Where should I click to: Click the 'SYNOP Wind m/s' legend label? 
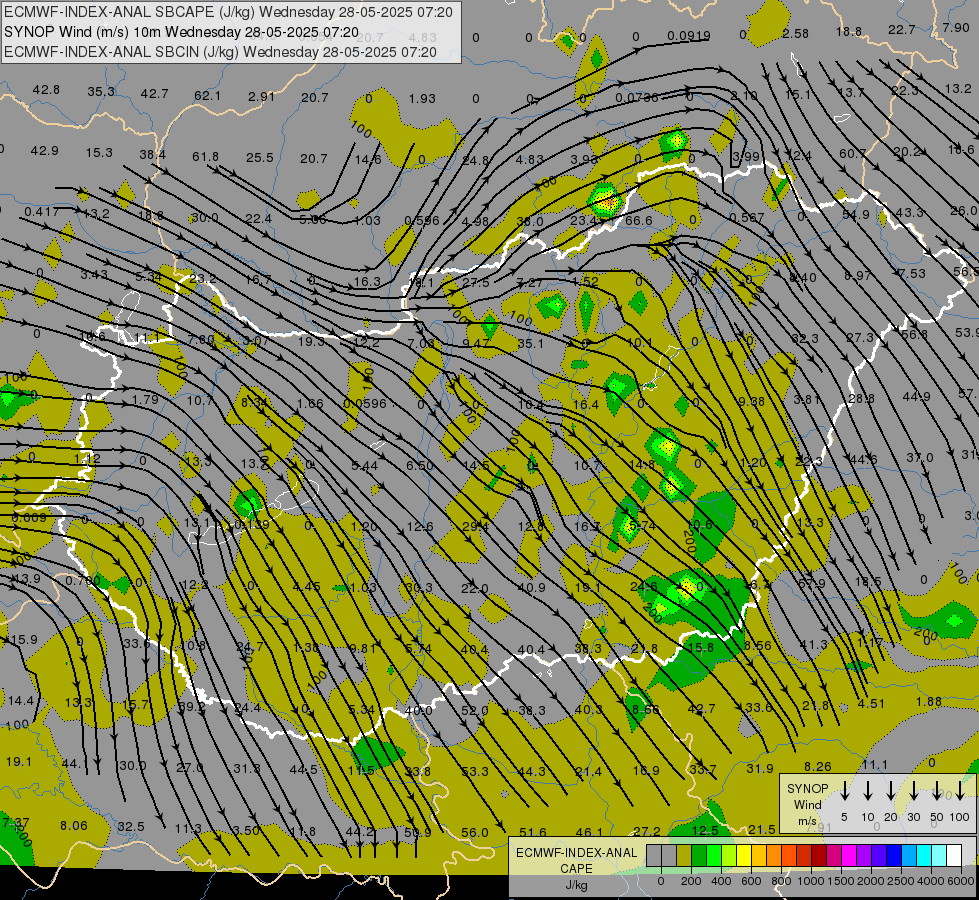coord(807,804)
